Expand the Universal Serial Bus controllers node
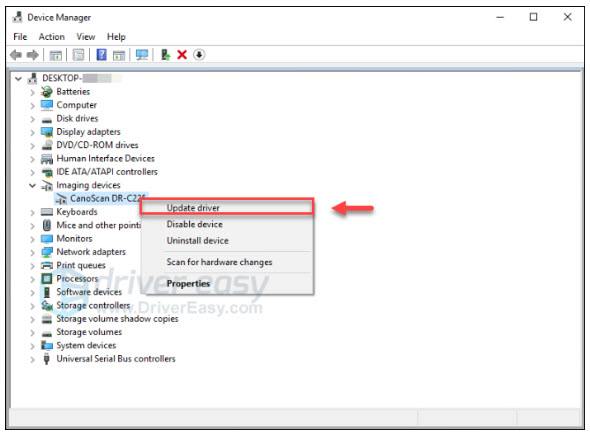The image size is (590, 435). pyautogui.click(x=33, y=359)
